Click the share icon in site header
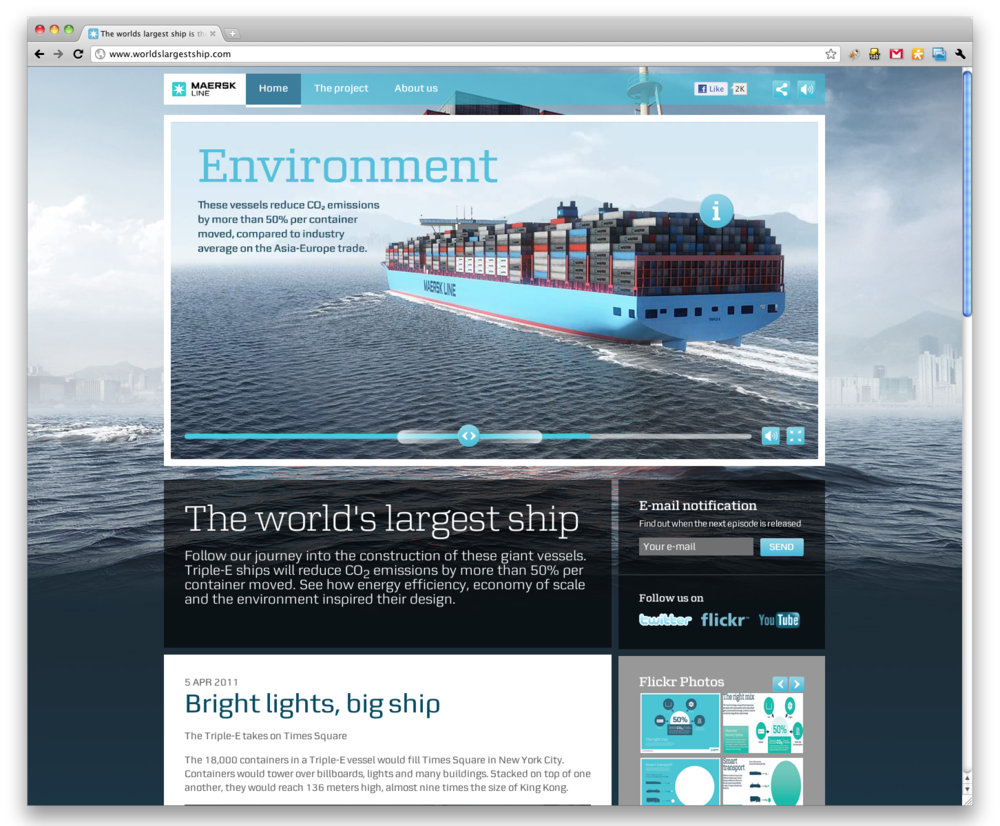1000x826 pixels. (781, 89)
